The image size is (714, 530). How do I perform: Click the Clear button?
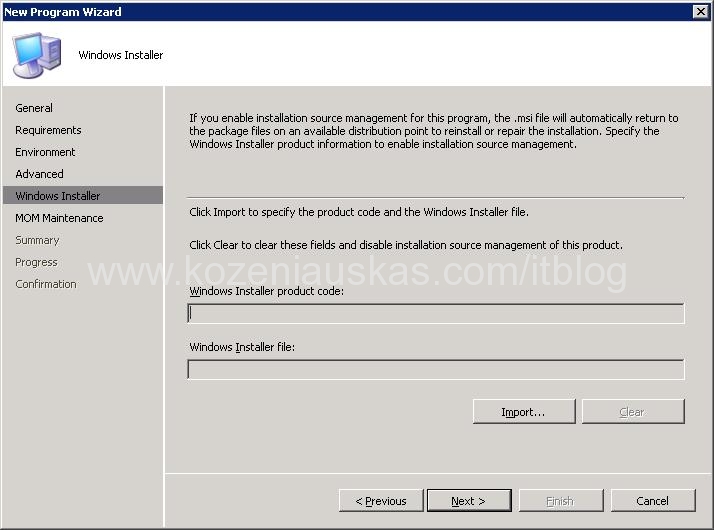(633, 412)
